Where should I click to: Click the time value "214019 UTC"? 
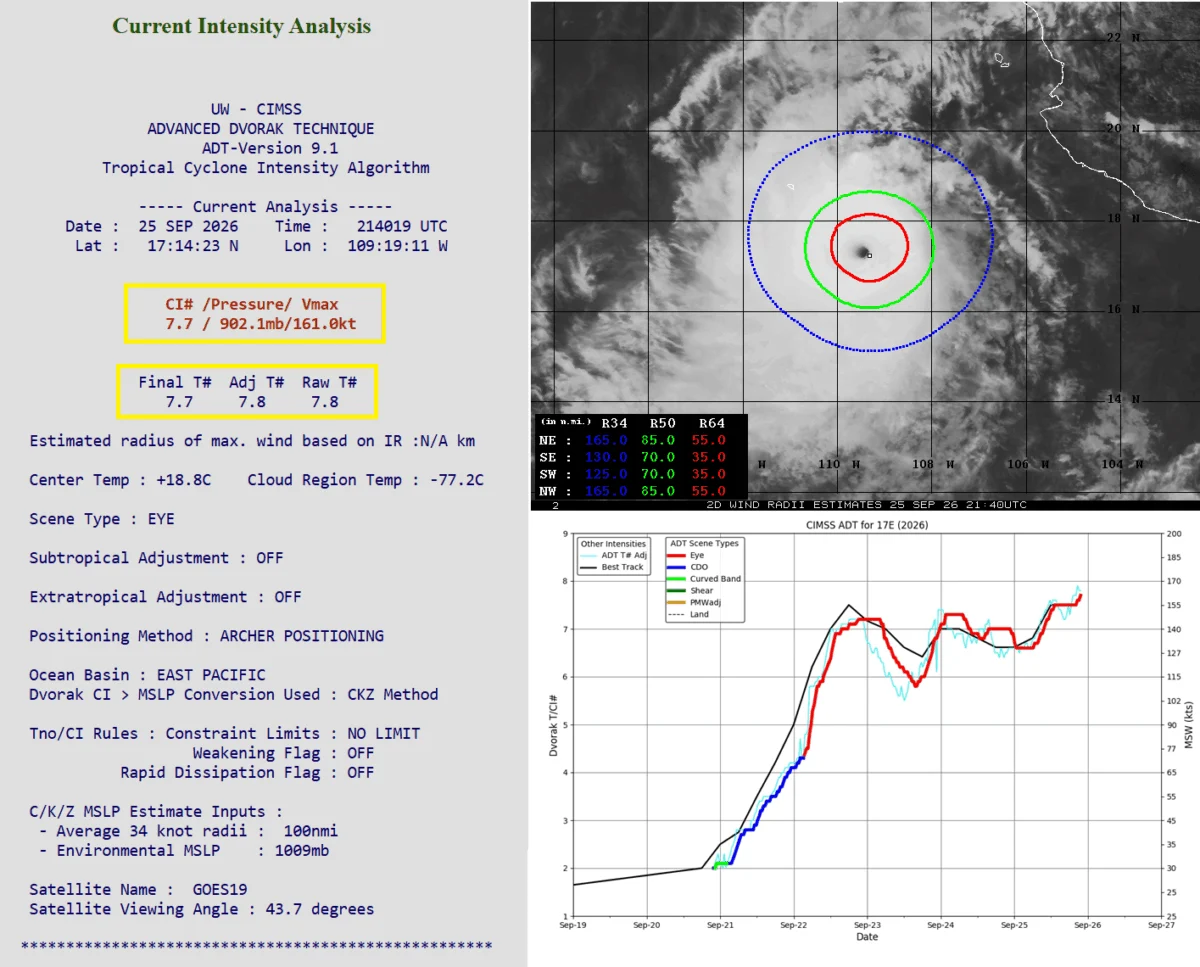402,226
